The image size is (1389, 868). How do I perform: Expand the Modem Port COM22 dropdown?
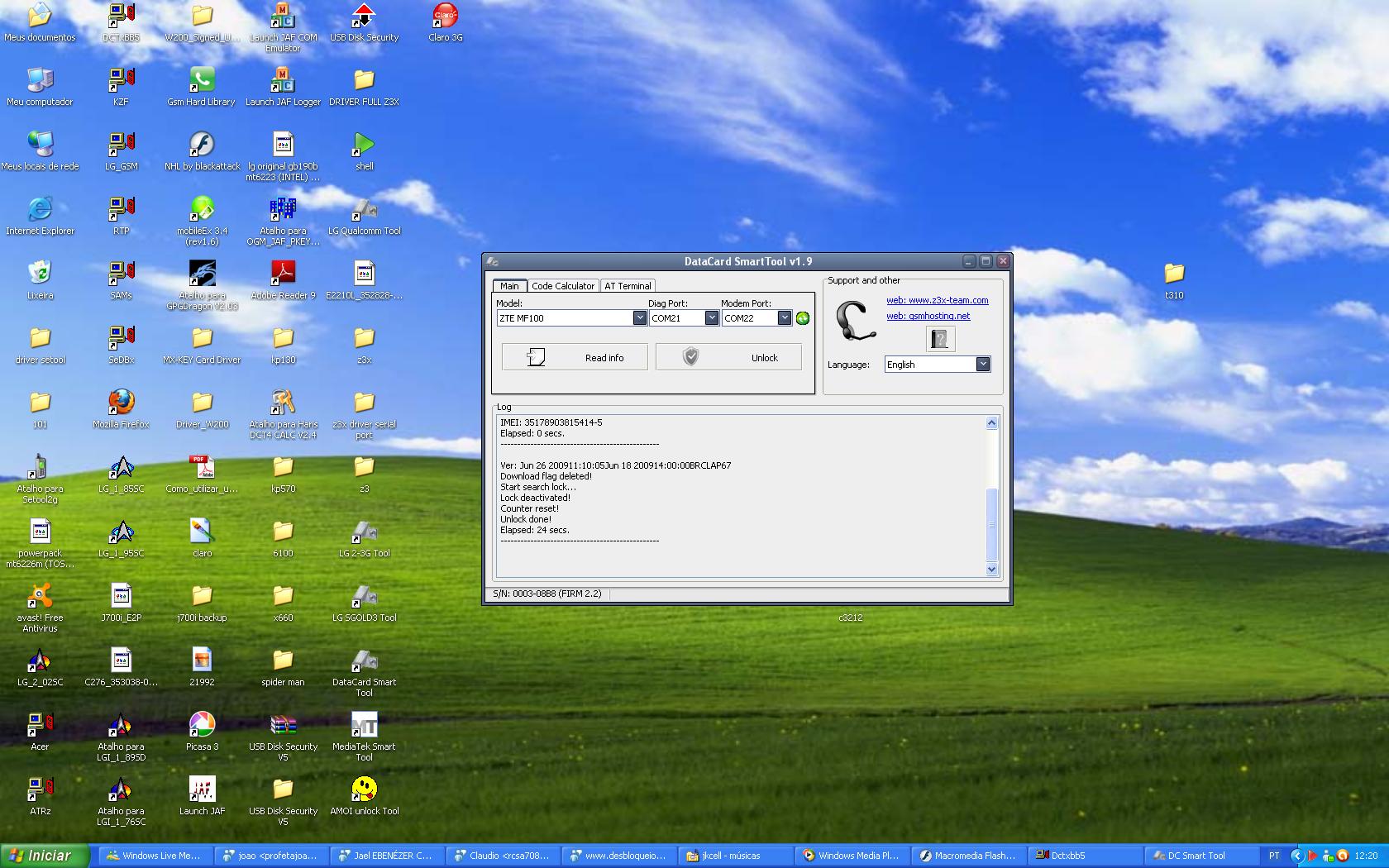[784, 318]
